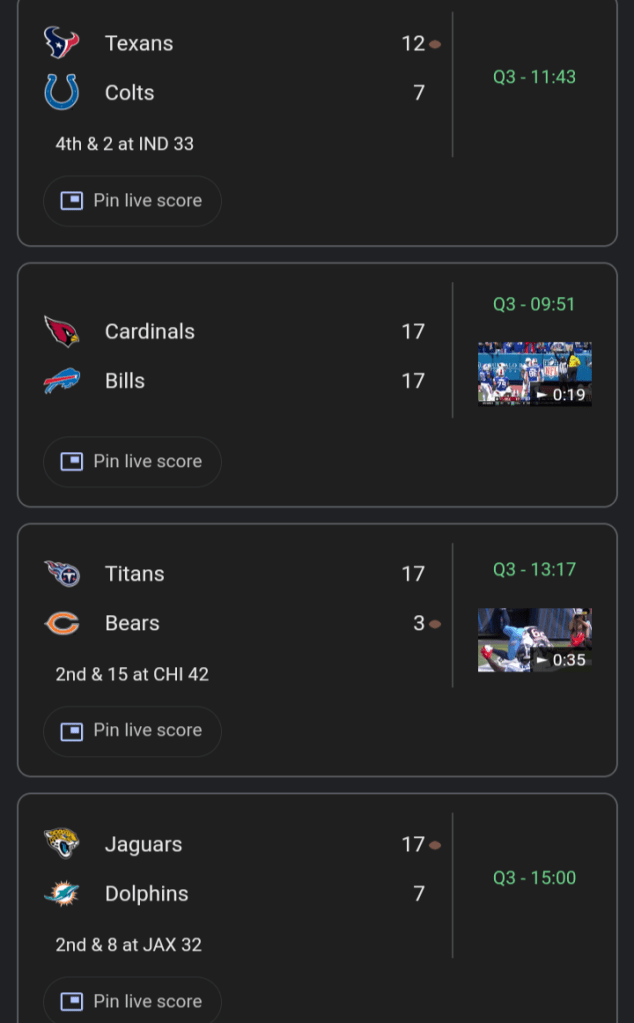Click the Tennessee Titans team logo
Image resolution: width=634 pixels, height=1023 pixels.
(61, 574)
